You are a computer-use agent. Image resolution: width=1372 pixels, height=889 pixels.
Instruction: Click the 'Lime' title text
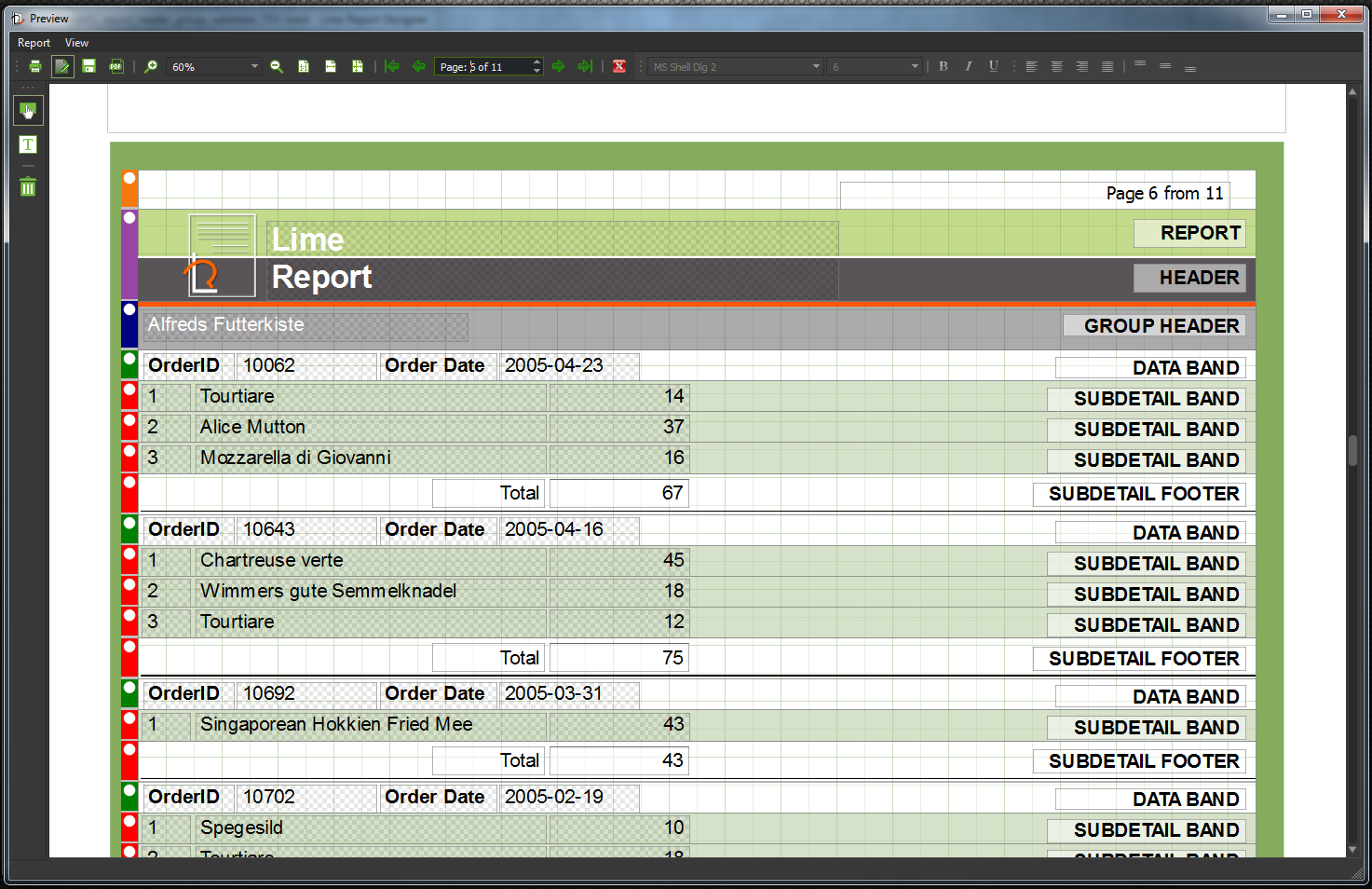point(308,239)
